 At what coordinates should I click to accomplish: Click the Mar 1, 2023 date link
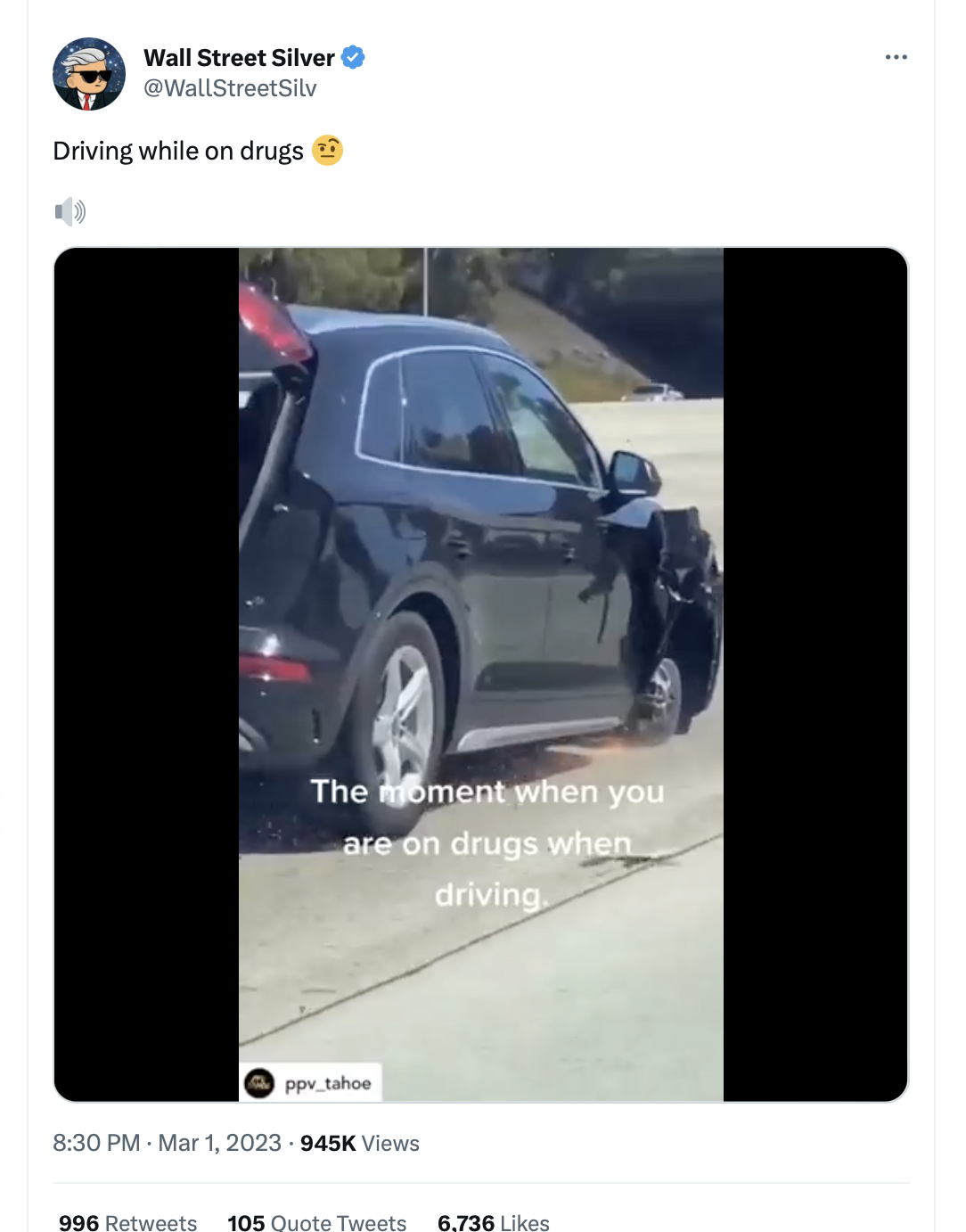(x=219, y=1143)
